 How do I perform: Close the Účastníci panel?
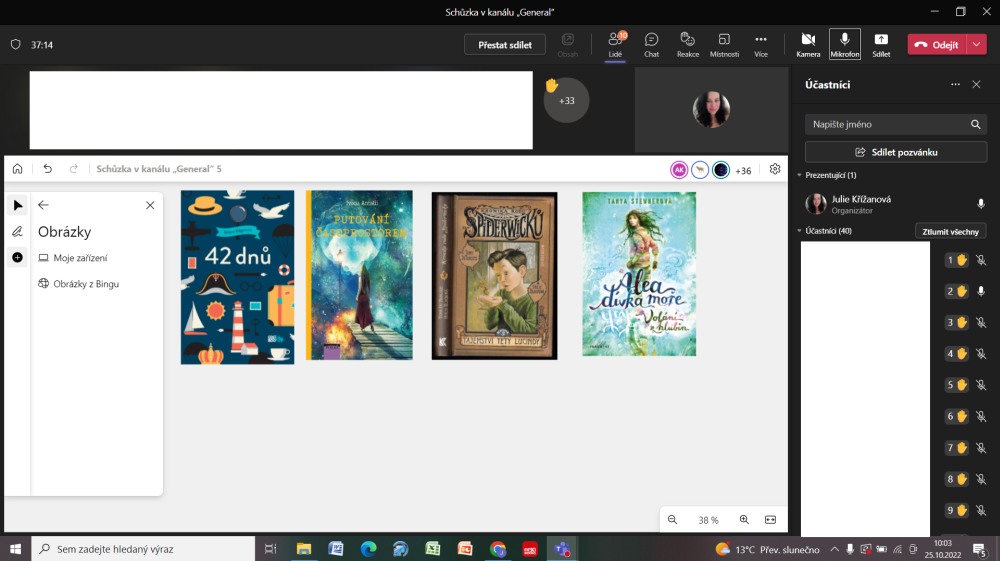(x=976, y=84)
